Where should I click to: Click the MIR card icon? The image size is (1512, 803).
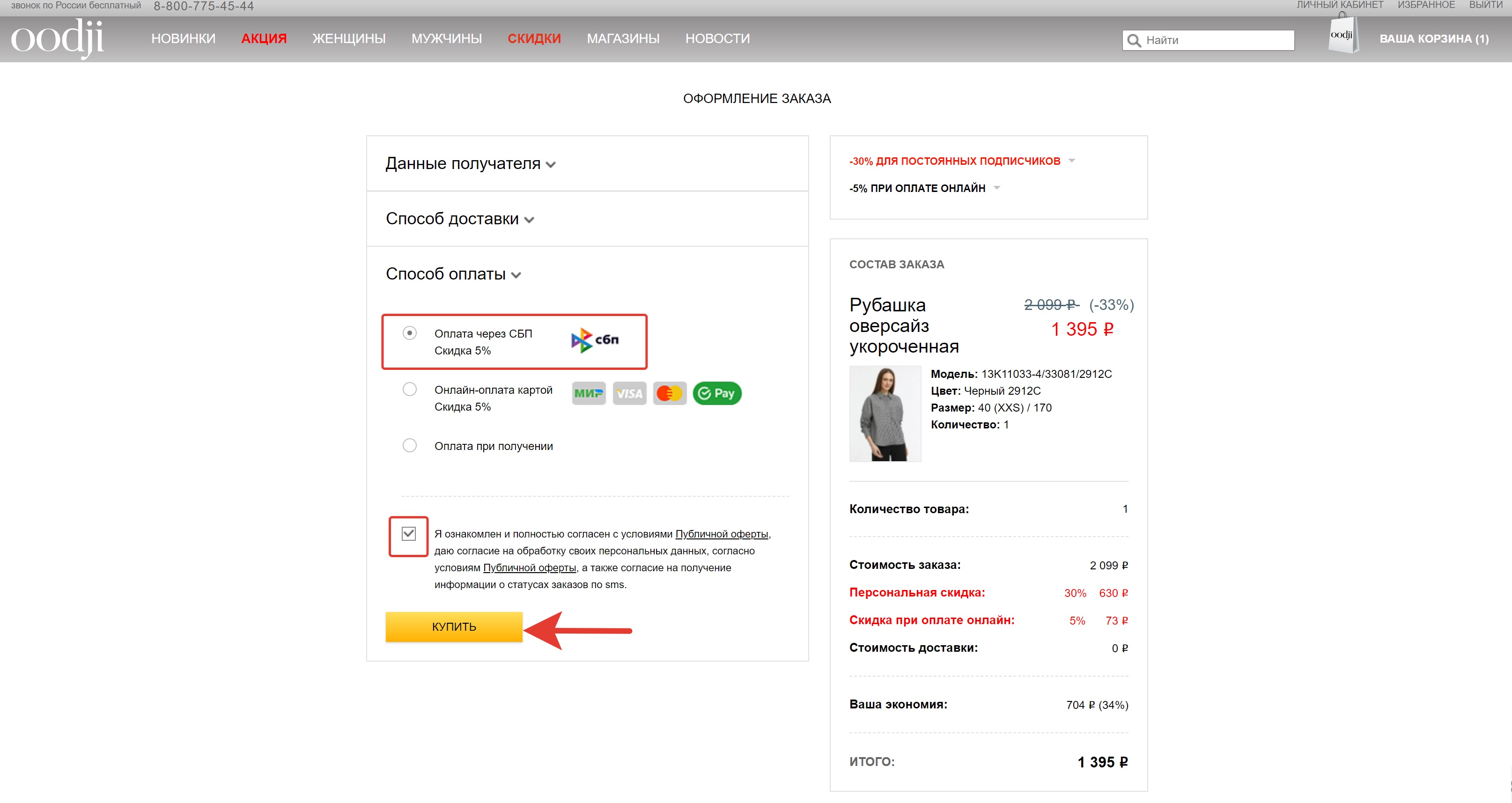click(589, 393)
